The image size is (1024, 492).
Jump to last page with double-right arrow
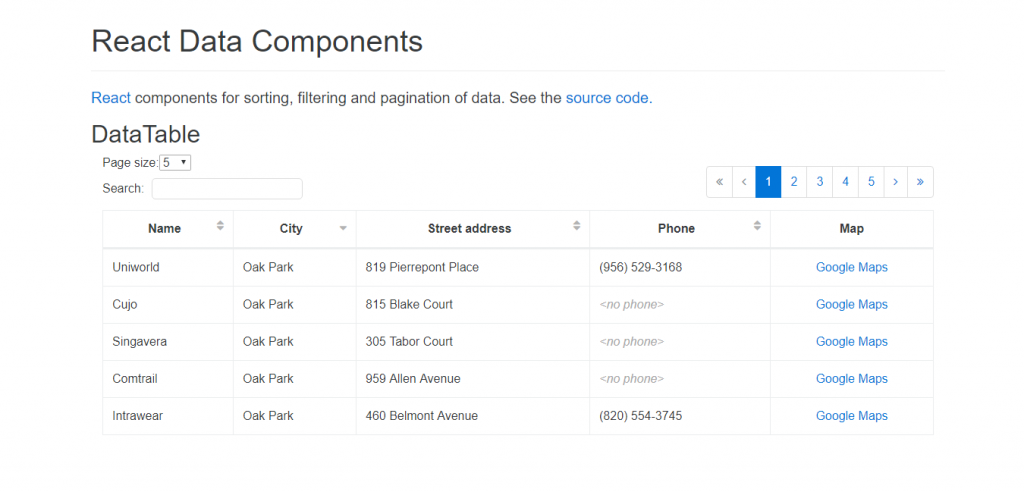[x=920, y=182]
